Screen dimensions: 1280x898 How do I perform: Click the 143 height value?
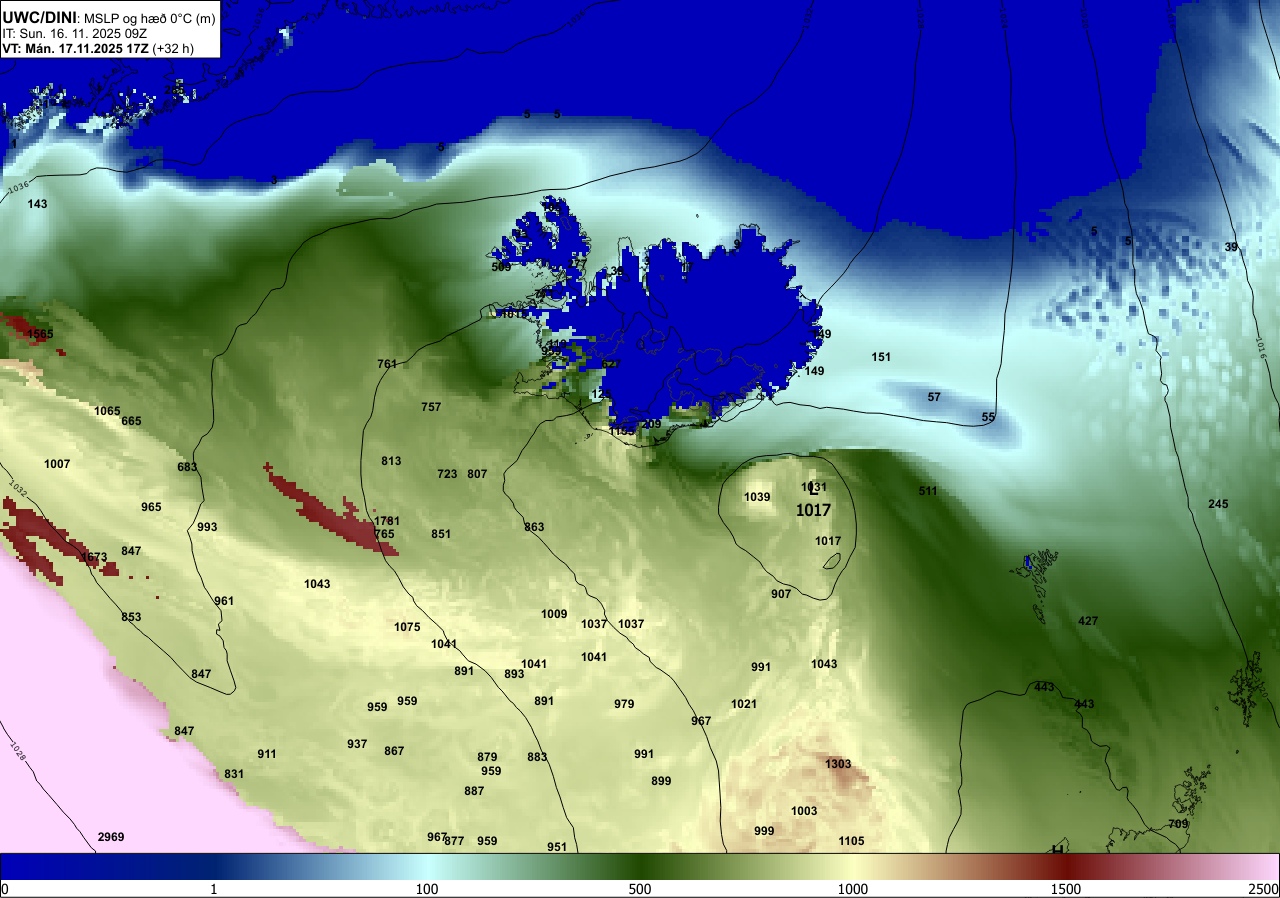(37, 204)
